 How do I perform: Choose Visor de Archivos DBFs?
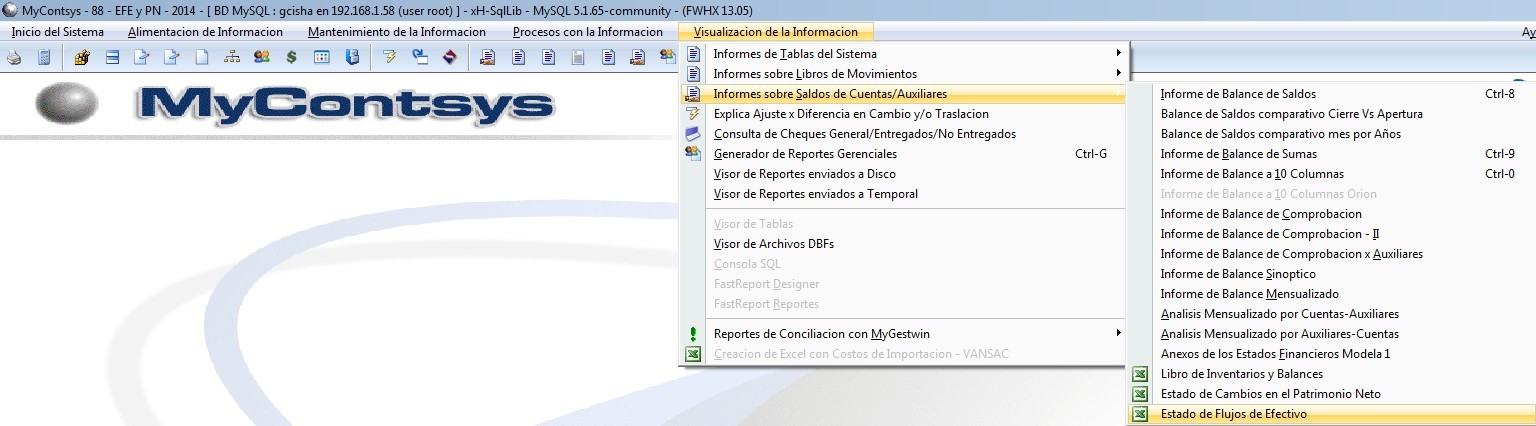pos(905,244)
